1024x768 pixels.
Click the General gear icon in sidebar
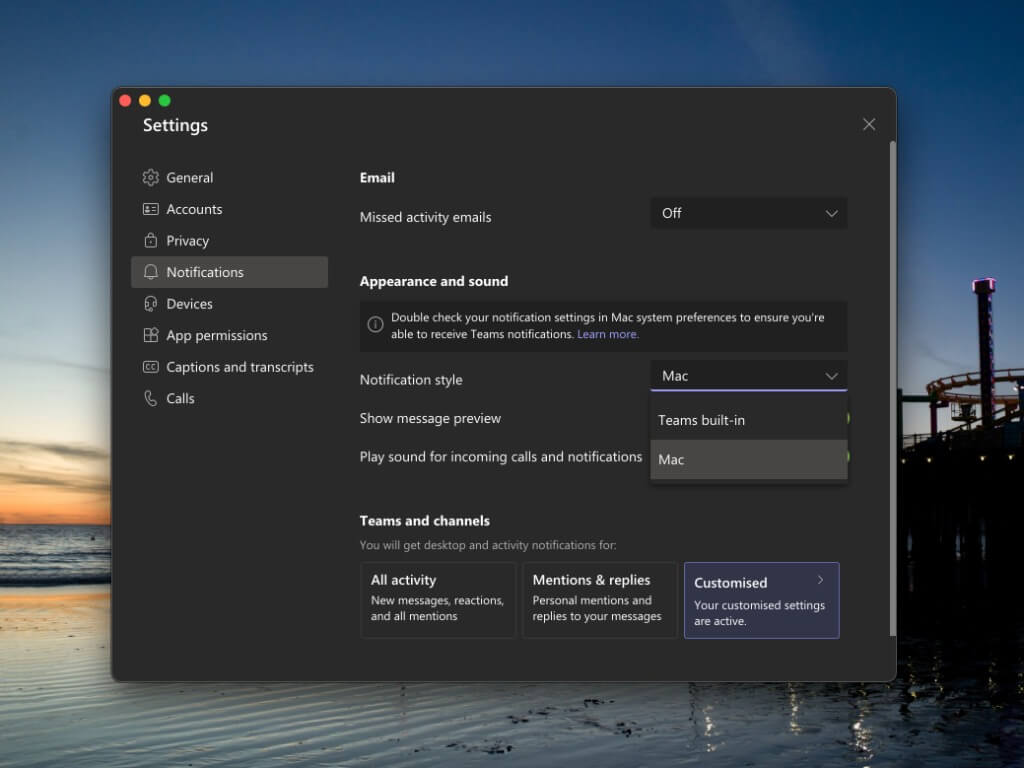tap(151, 177)
